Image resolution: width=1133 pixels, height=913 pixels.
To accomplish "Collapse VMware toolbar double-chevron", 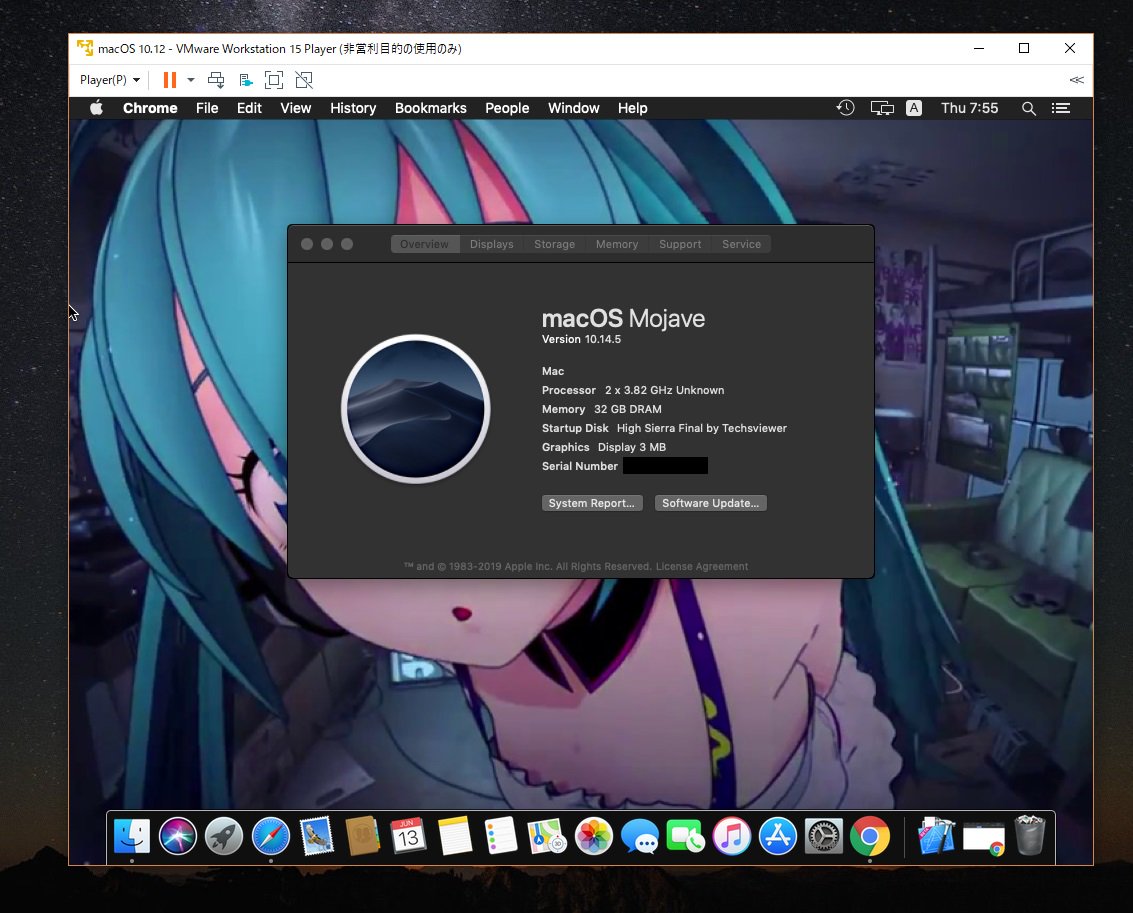I will coord(1077,80).
